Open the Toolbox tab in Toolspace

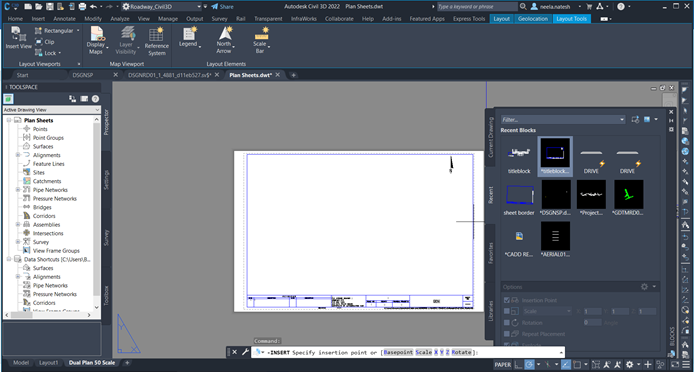[106, 295]
